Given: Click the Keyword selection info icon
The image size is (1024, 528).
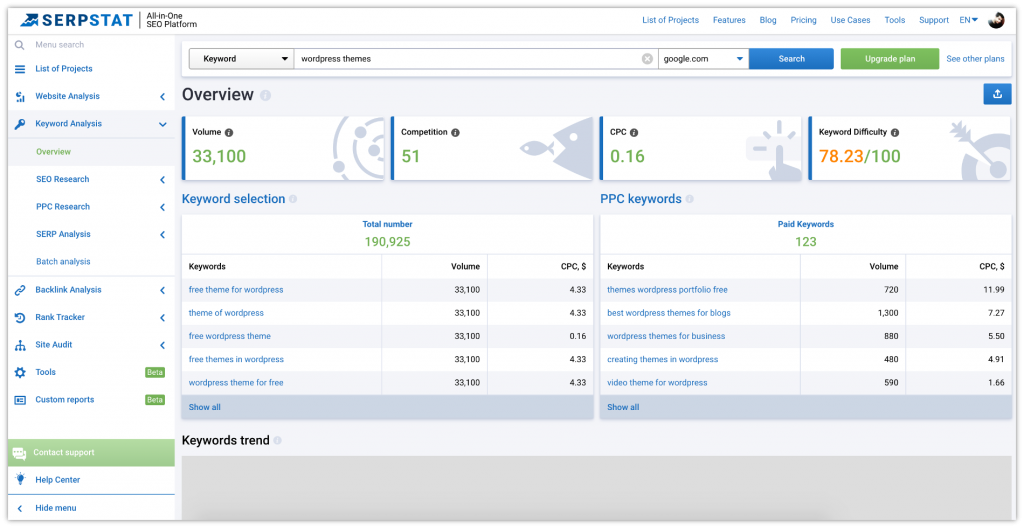Looking at the screenshot, I should 293,199.
